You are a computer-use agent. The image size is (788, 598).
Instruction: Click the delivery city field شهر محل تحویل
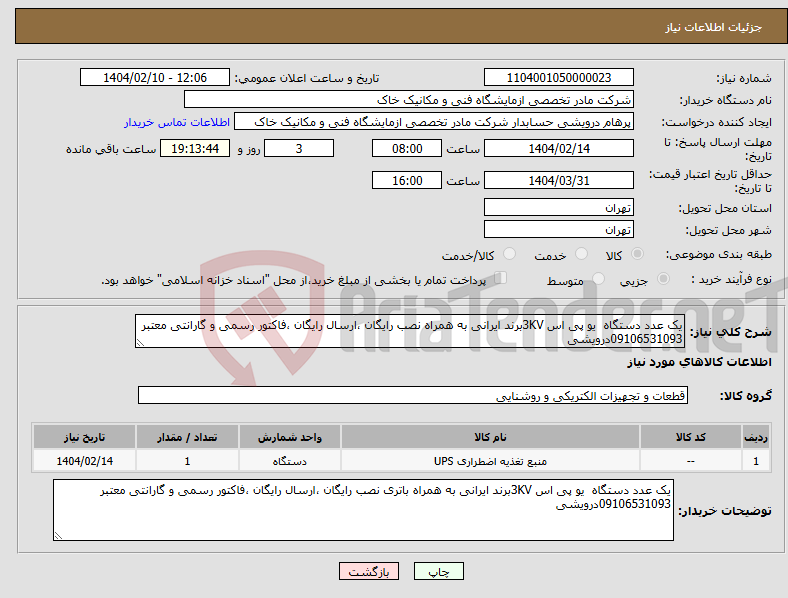tap(559, 229)
